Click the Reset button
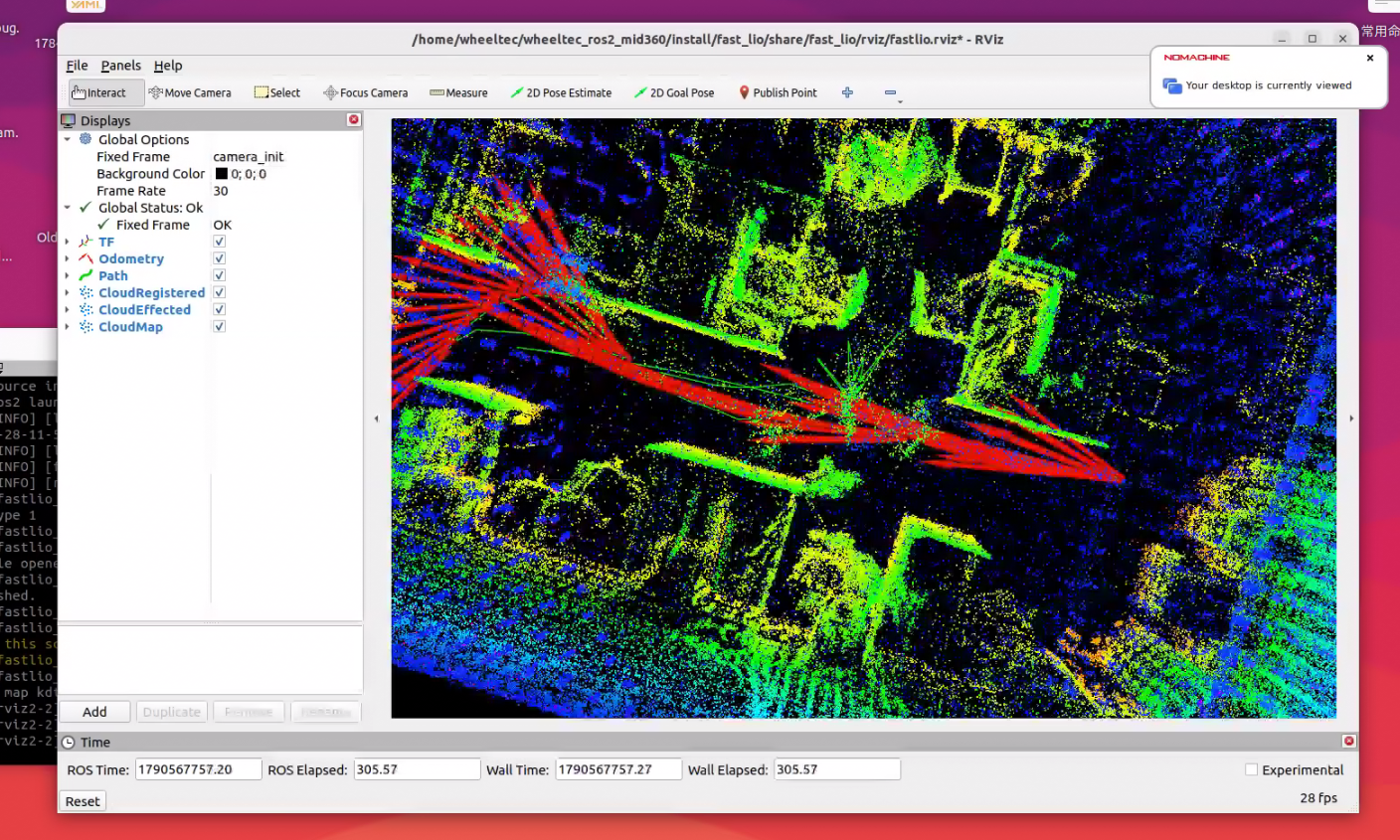Viewport: 1400px width, 840px height. (83, 801)
